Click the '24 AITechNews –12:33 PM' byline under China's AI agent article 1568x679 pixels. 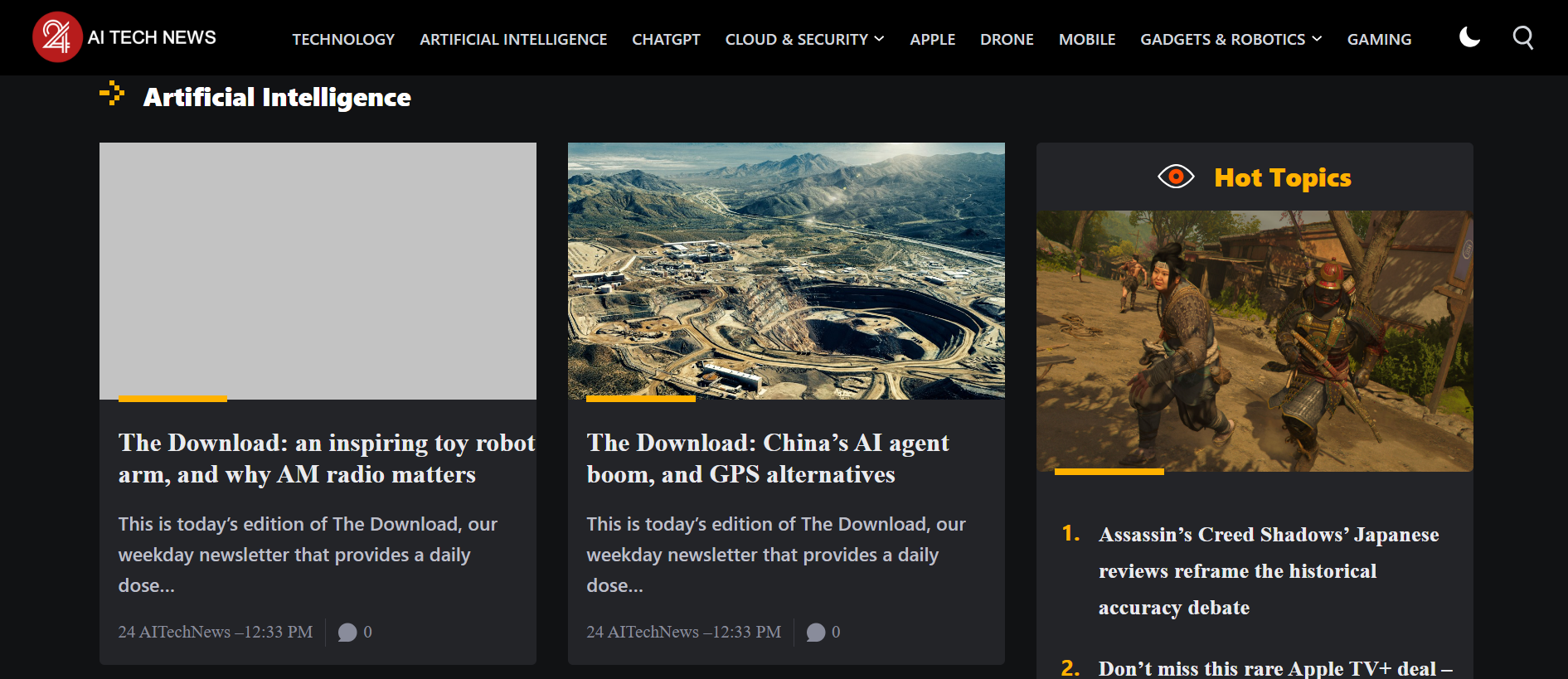684,632
